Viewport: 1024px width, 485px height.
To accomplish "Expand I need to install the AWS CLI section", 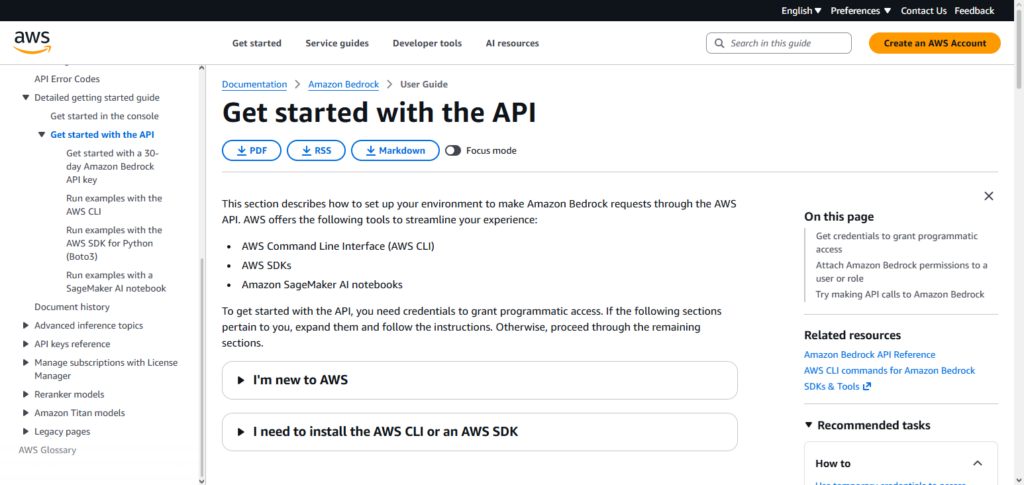I will point(479,431).
